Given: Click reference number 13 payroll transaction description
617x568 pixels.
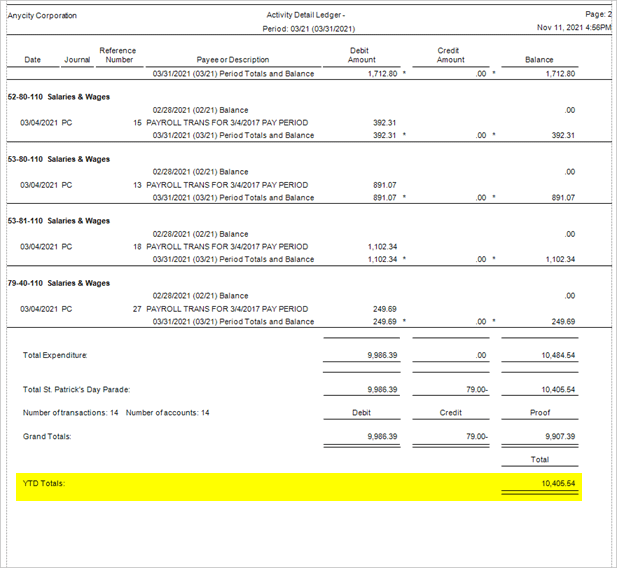Looking at the screenshot, I should pyautogui.click(x=227, y=185).
